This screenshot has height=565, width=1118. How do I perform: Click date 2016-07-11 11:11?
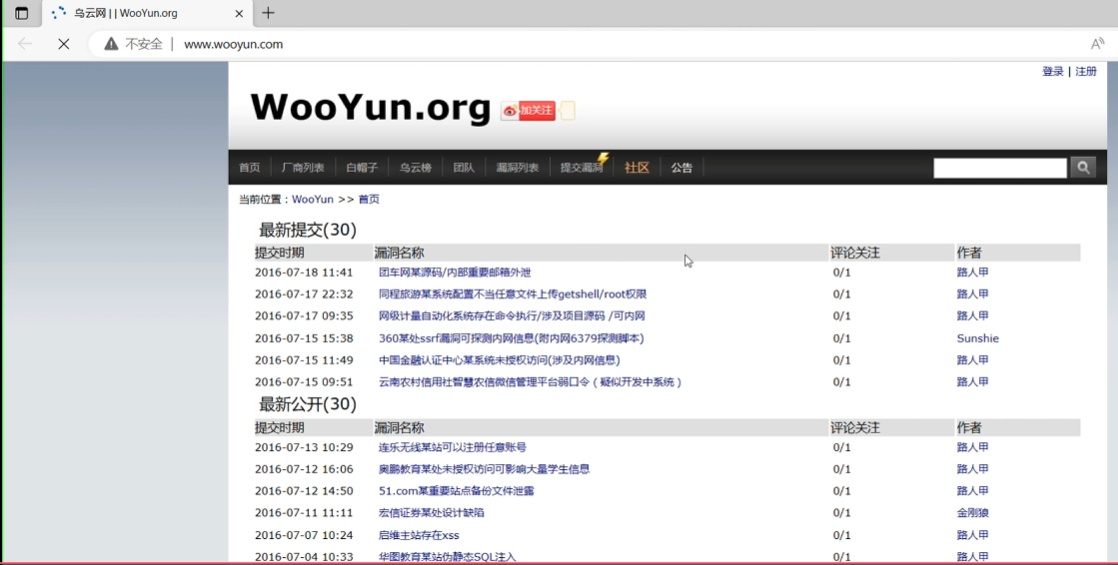(304, 512)
